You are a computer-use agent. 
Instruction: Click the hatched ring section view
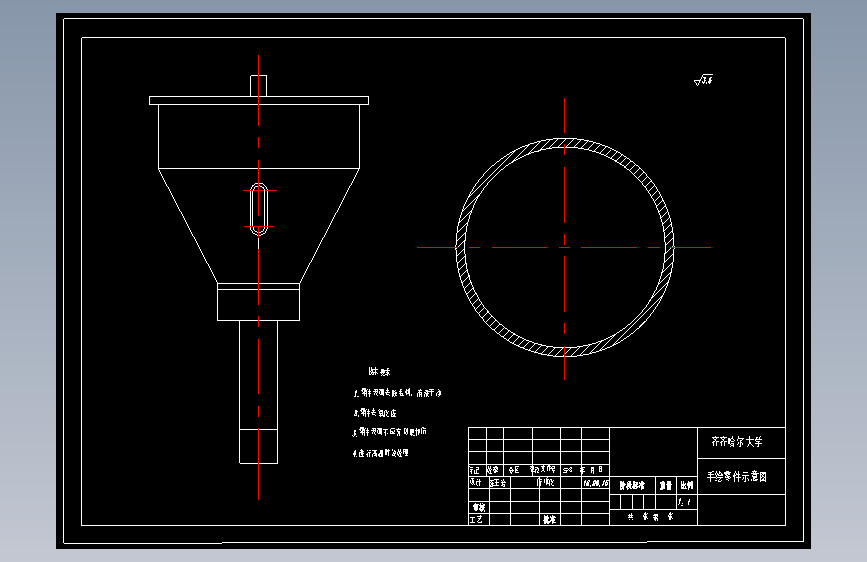pyautogui.click(x=565, y=247)
